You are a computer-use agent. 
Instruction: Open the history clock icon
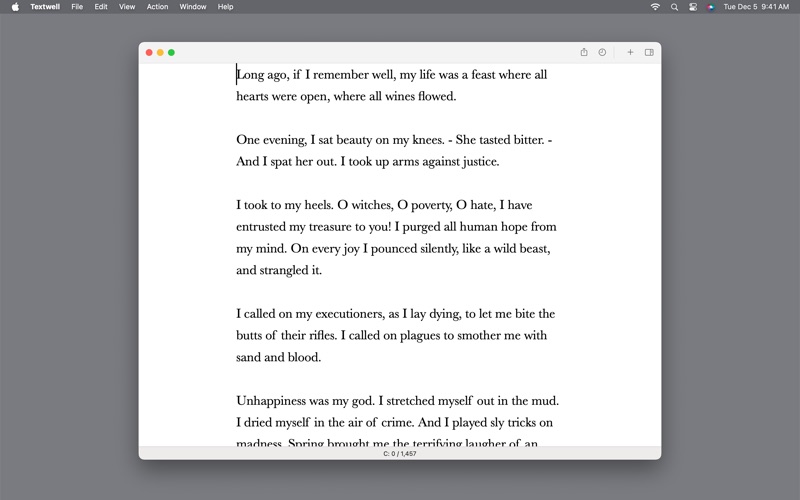click(x=602, y=52)
